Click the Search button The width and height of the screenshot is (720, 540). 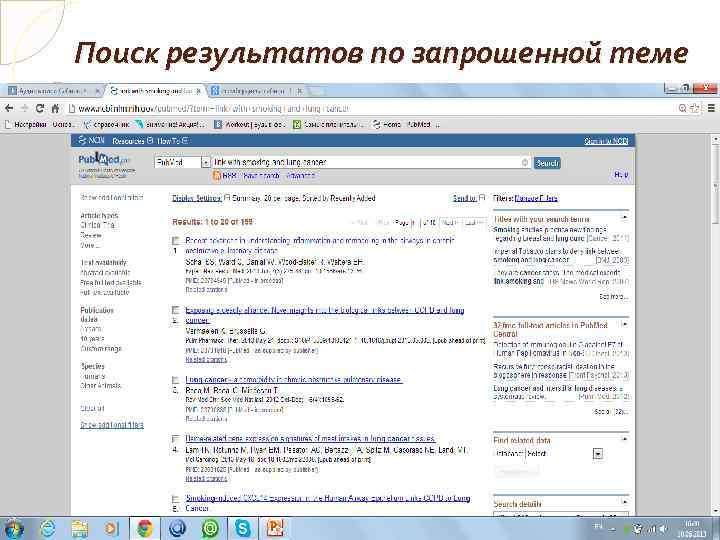coord(547,163)
